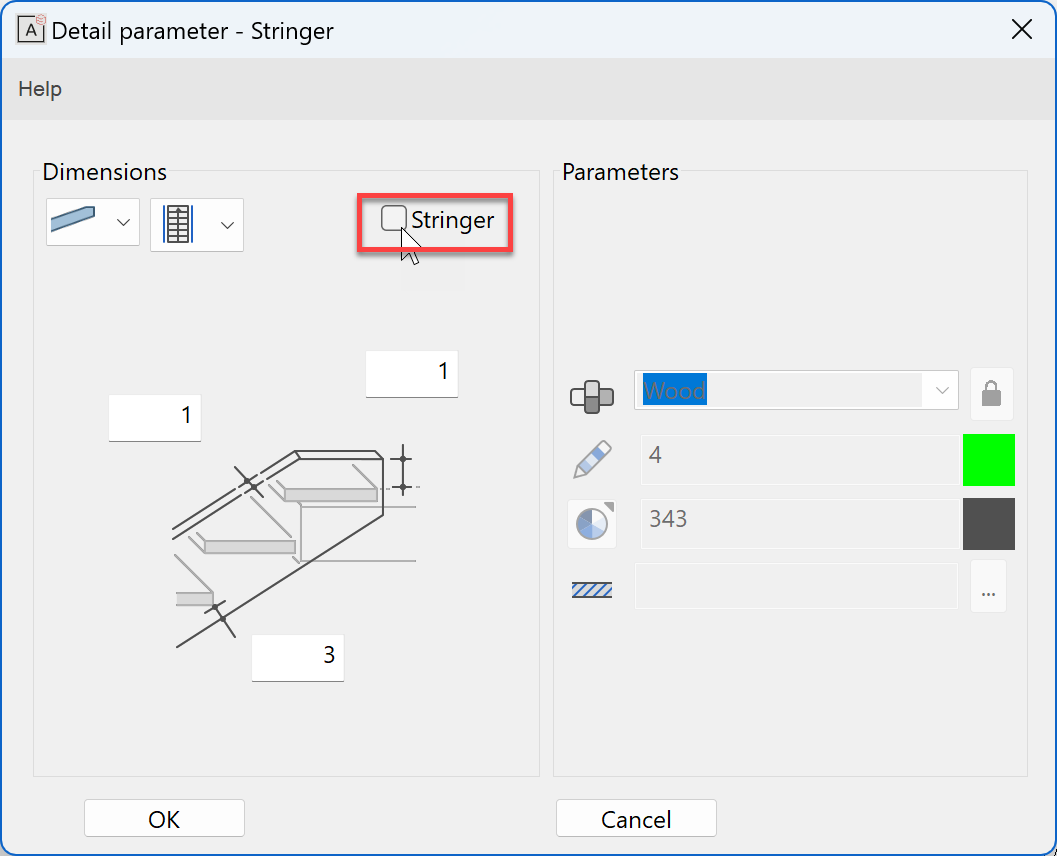Click the dimension field showing 3
The width and height of the screenshot is (1057, 856).
297,657
